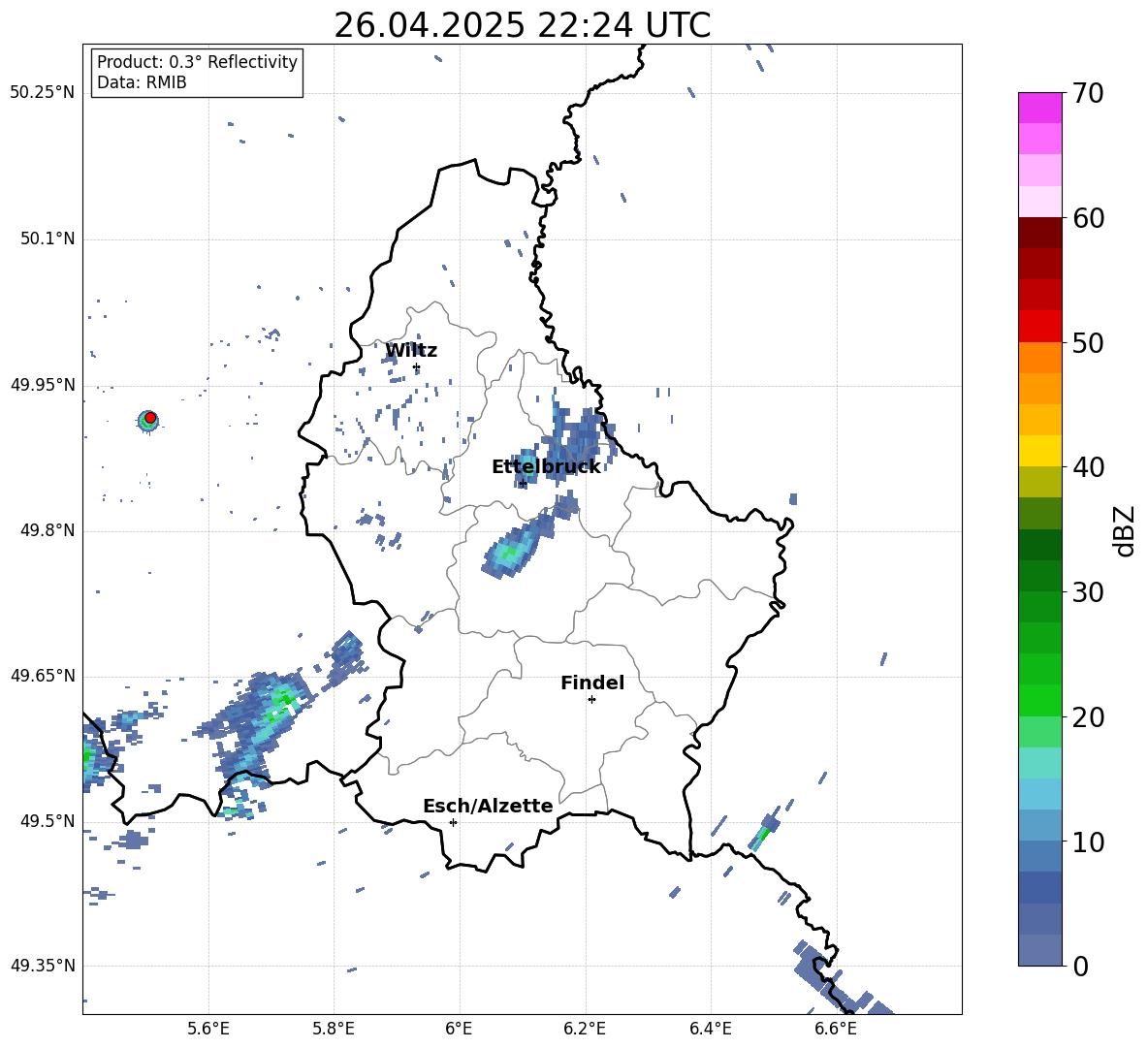Click the 5.8°E longitude label

tap(334, 1029)
